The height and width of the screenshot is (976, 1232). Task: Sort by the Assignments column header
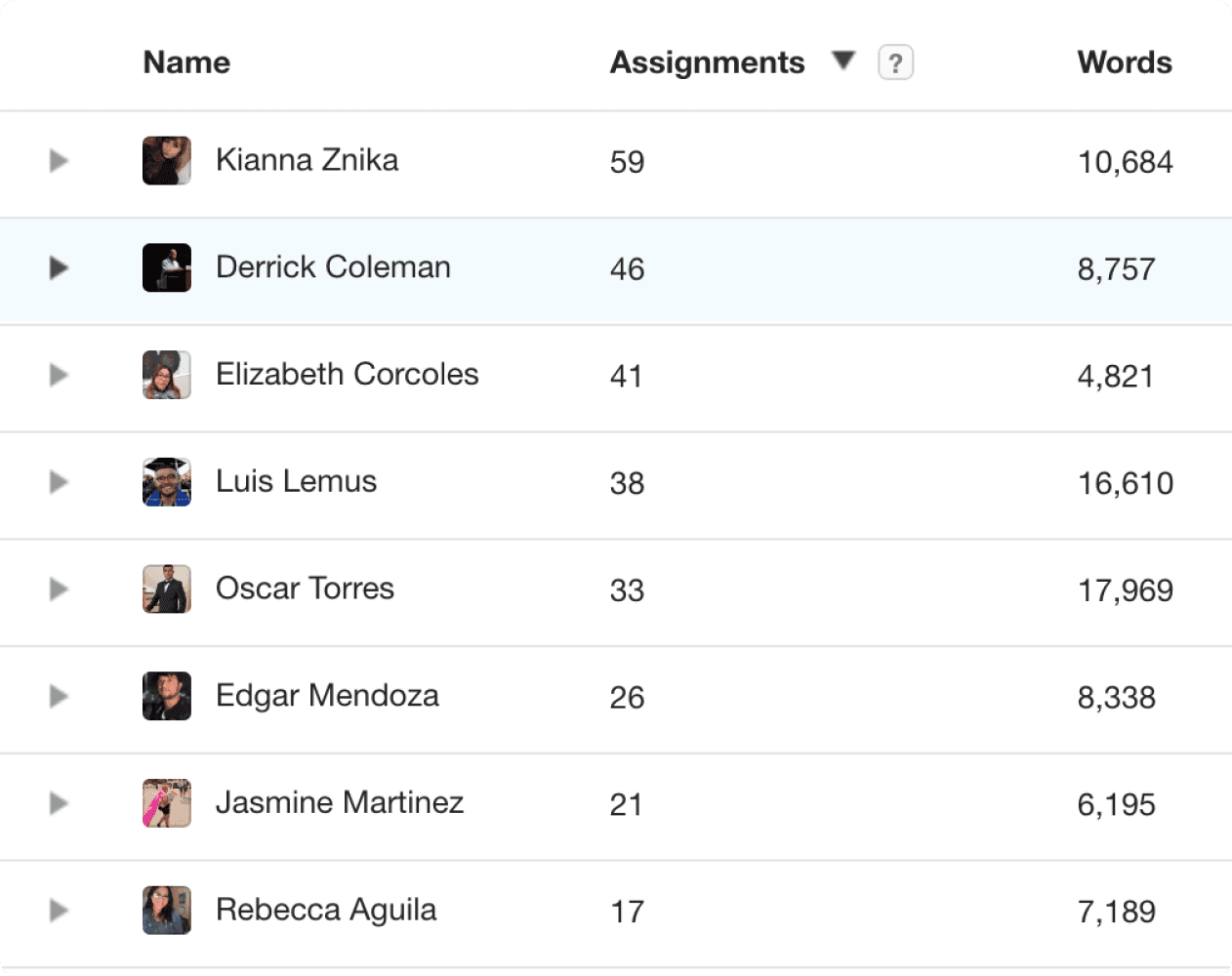coord(708,62)
